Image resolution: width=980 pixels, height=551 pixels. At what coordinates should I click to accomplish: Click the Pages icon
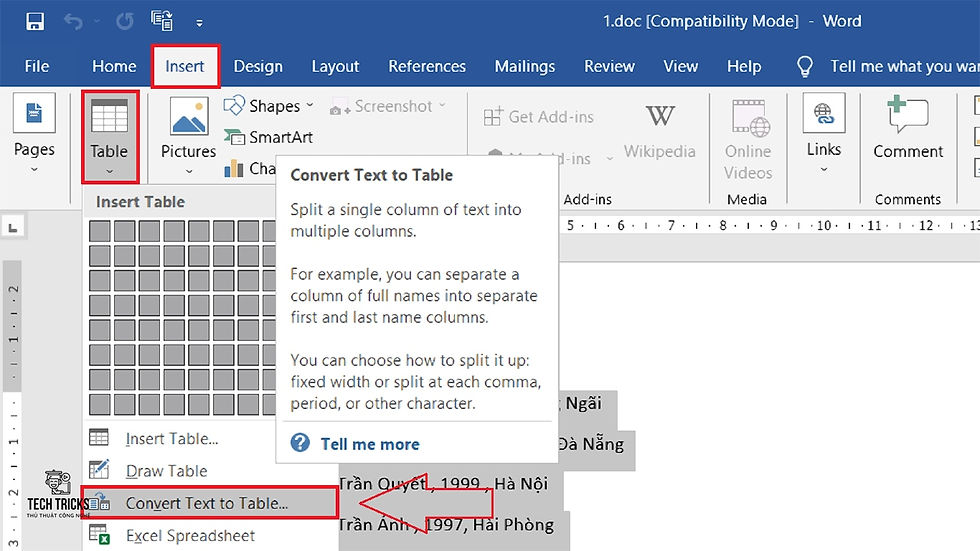point(34,113)
